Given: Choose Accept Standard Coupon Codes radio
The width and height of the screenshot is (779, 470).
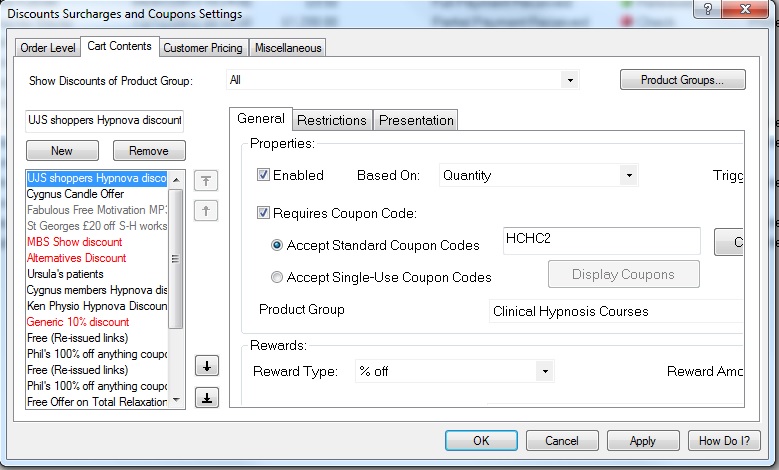Looking at the screenshot, I should point(277,245).
